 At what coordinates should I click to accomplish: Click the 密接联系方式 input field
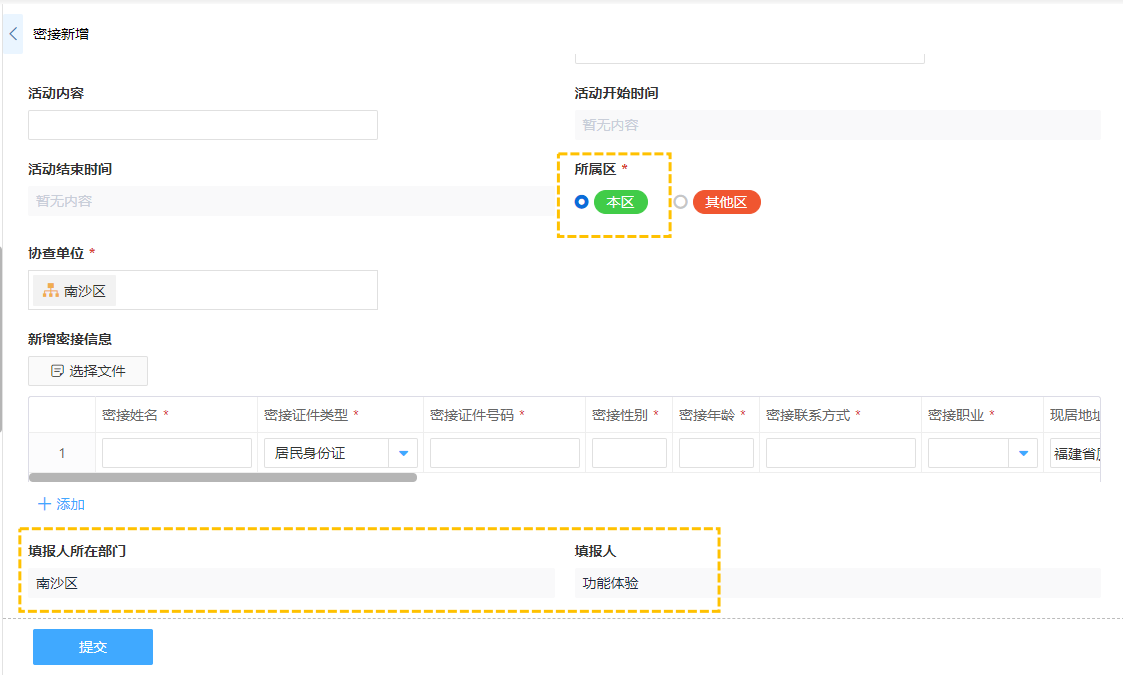840,453
